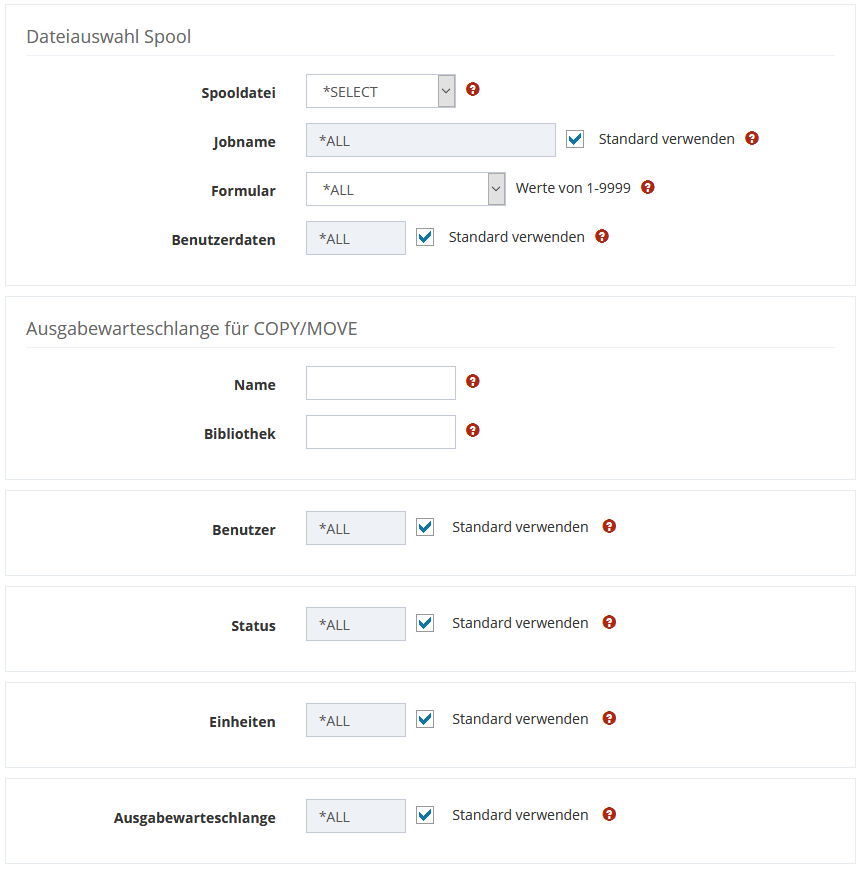861x869 pixels.
Task: Click help icon in Status row
Action: click(609, 622)
